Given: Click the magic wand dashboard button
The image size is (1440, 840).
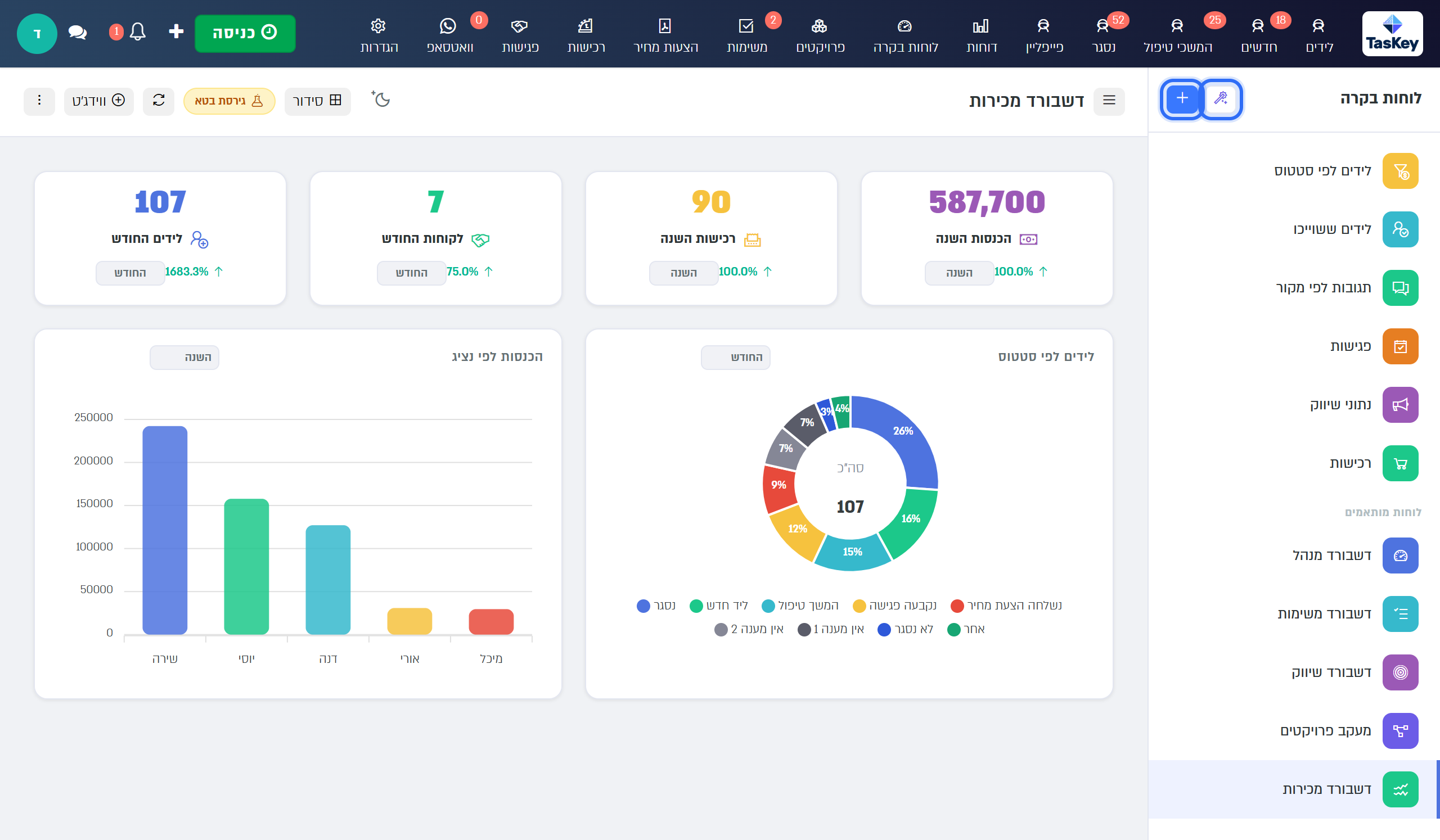Looking at the screenshot, I should coord(1221,100).
